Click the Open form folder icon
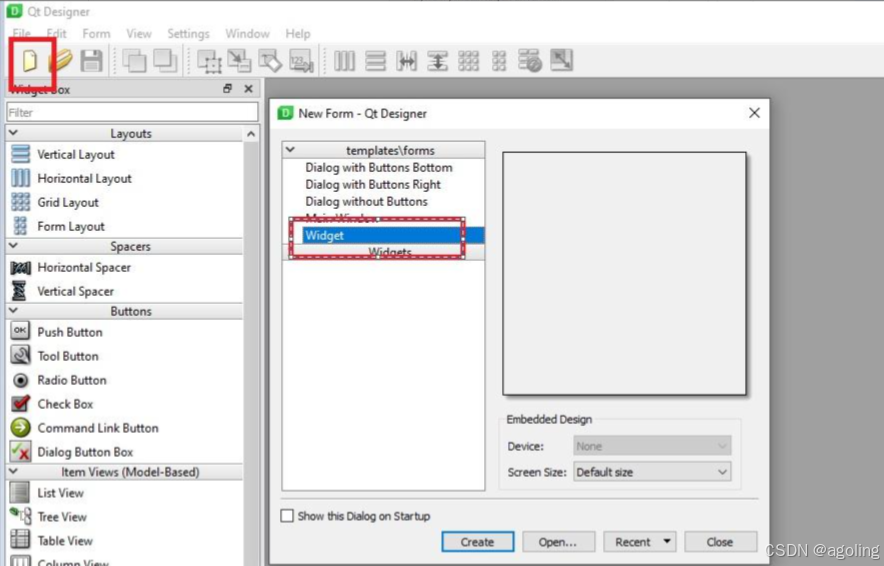The height and width of the screenshot is (566, 884). pyautogui.click(x=60, y=60)
